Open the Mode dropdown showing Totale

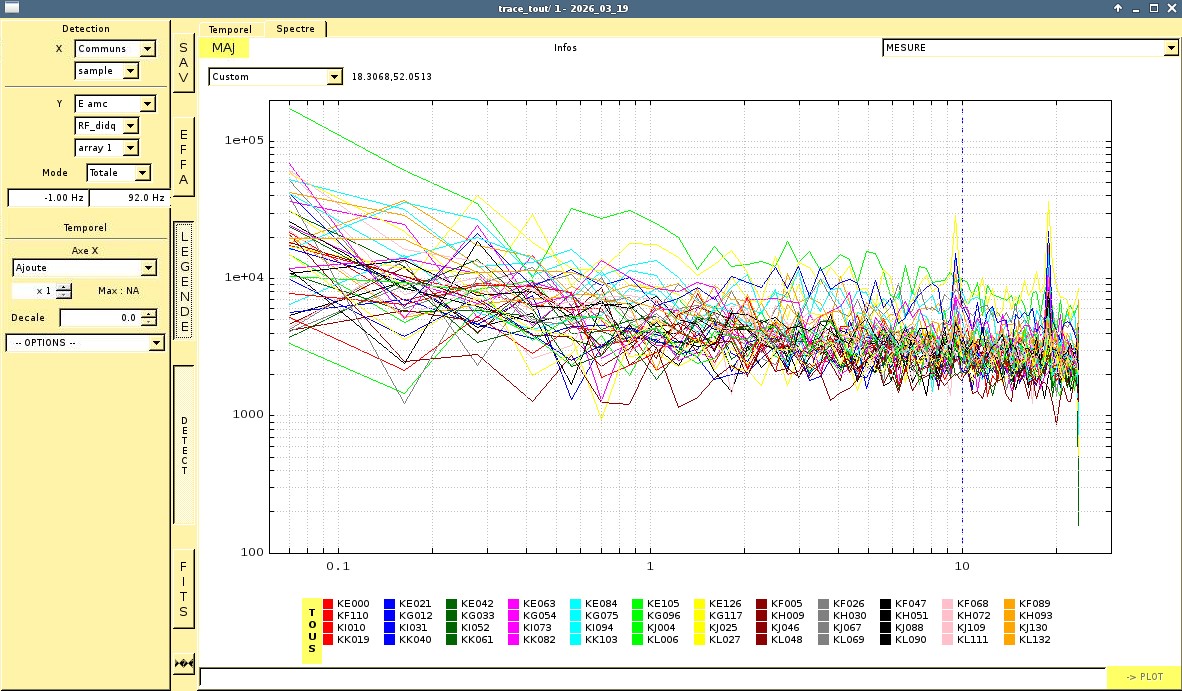[x=119, y=173]
